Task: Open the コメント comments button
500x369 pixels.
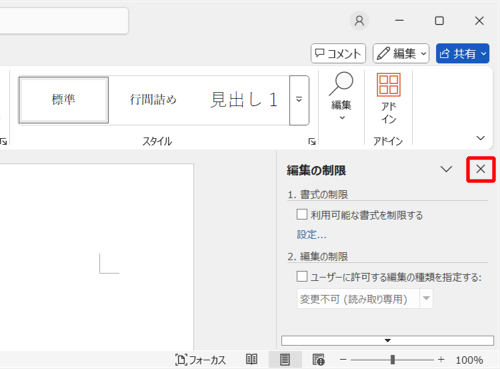Action: [x=338, y=53]
